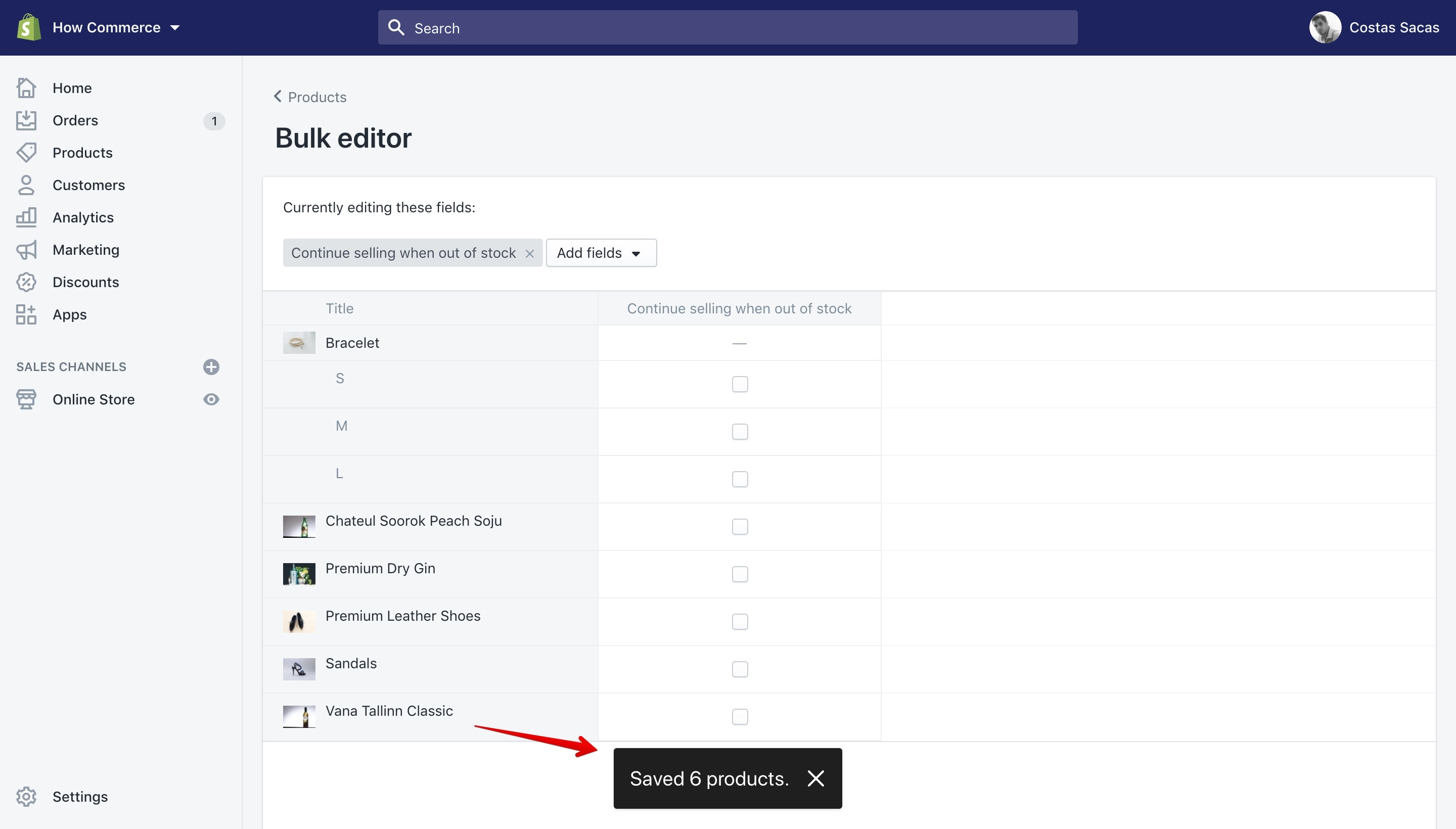This screenshot has height=829, width=1456.
Task: Open Costas Sacas profile avatar
Action: (x=1325, y=27)
